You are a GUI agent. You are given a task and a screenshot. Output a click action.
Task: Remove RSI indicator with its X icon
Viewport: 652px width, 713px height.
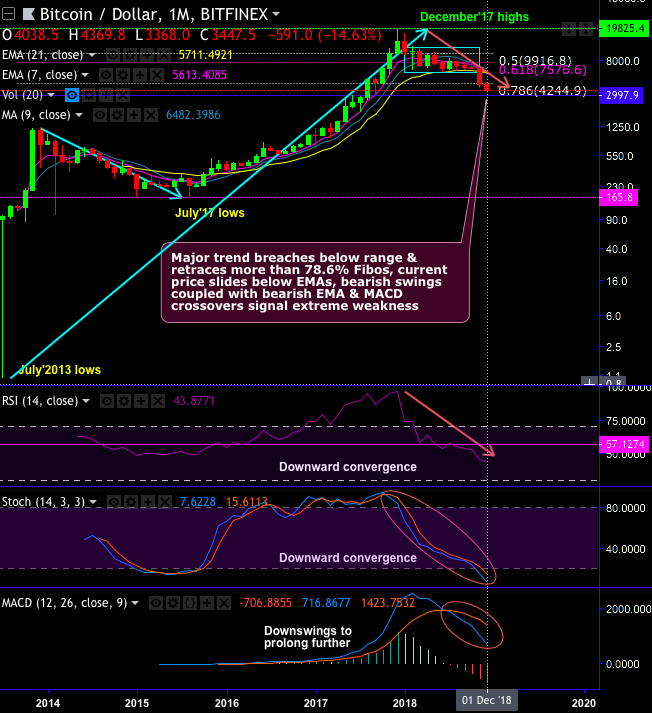(158, 401)
